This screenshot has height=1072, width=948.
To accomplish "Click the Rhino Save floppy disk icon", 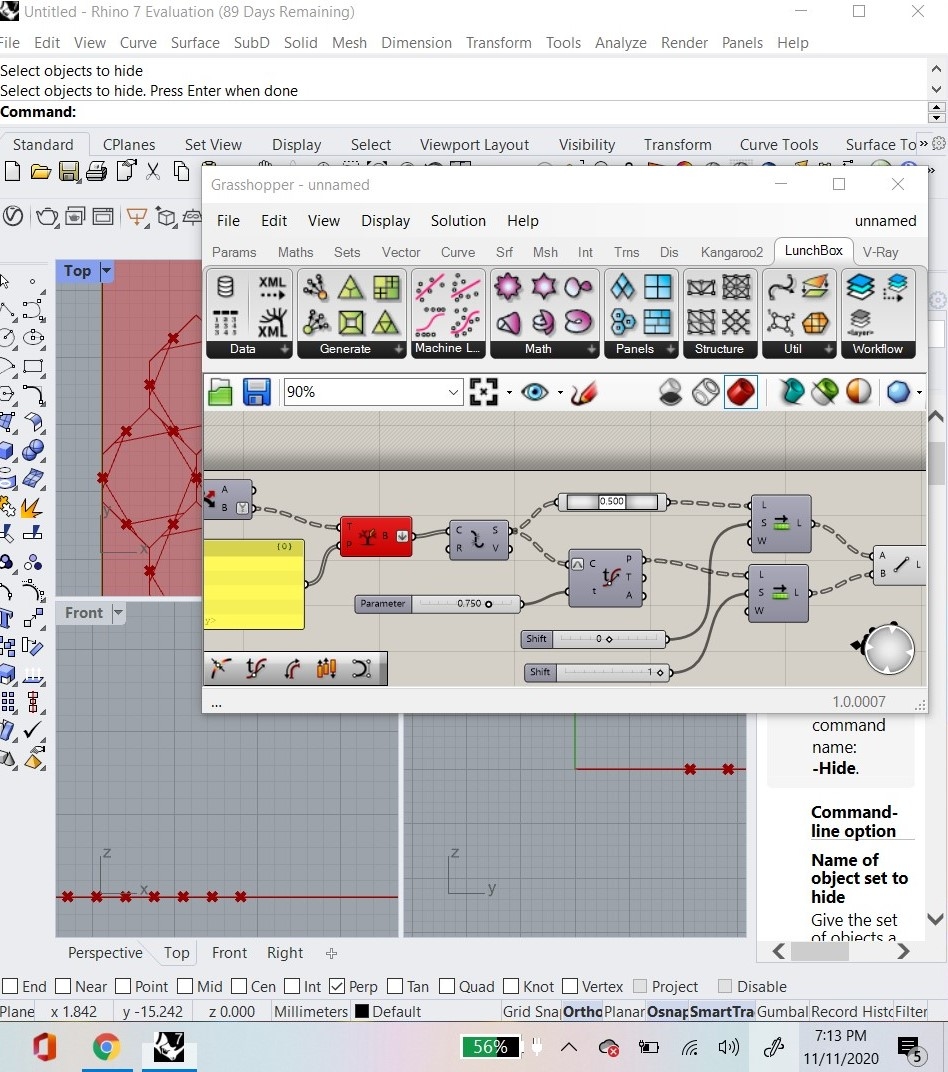I will (x=68, y=171).
